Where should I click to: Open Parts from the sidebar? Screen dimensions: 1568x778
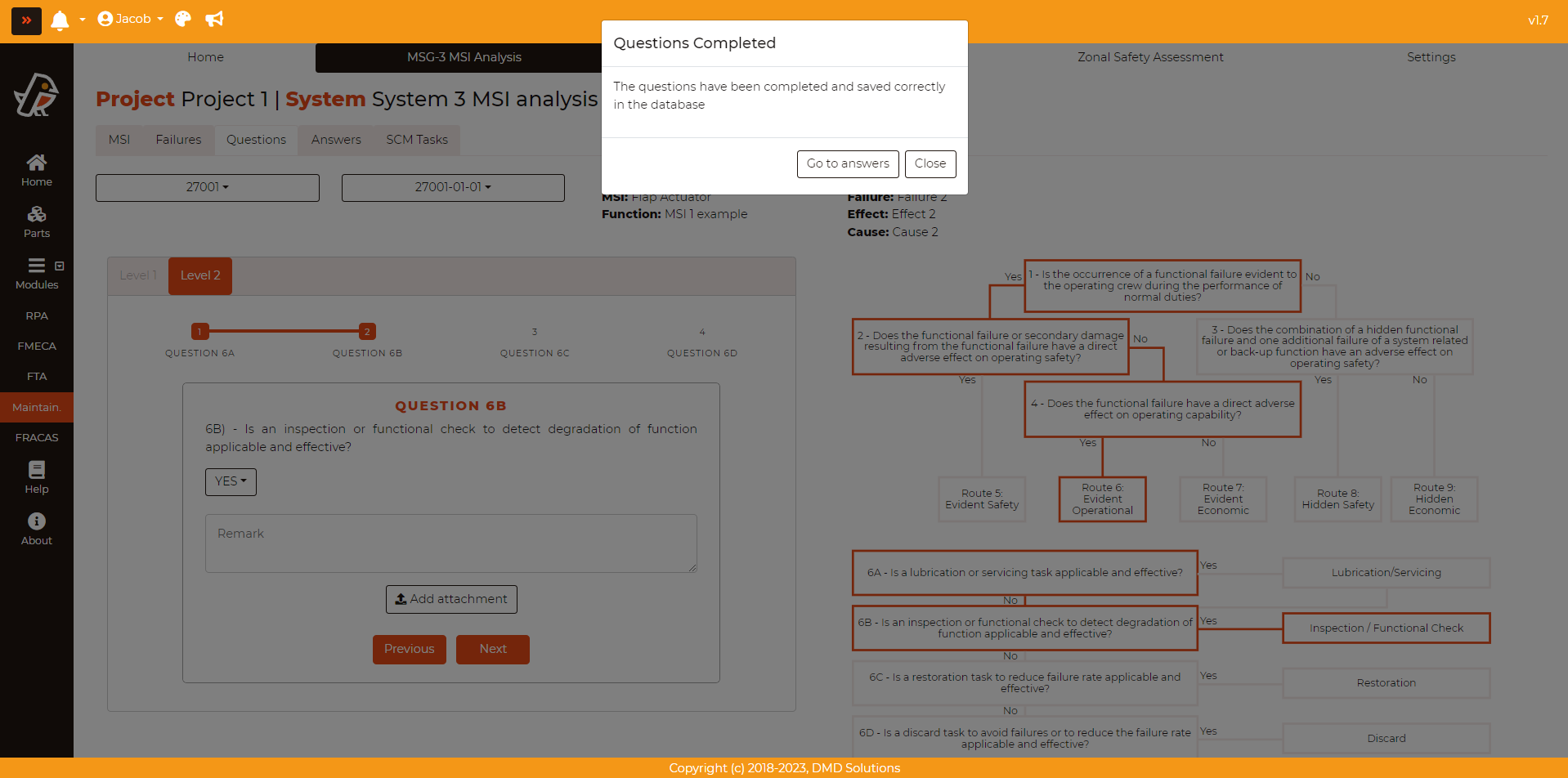37,221
